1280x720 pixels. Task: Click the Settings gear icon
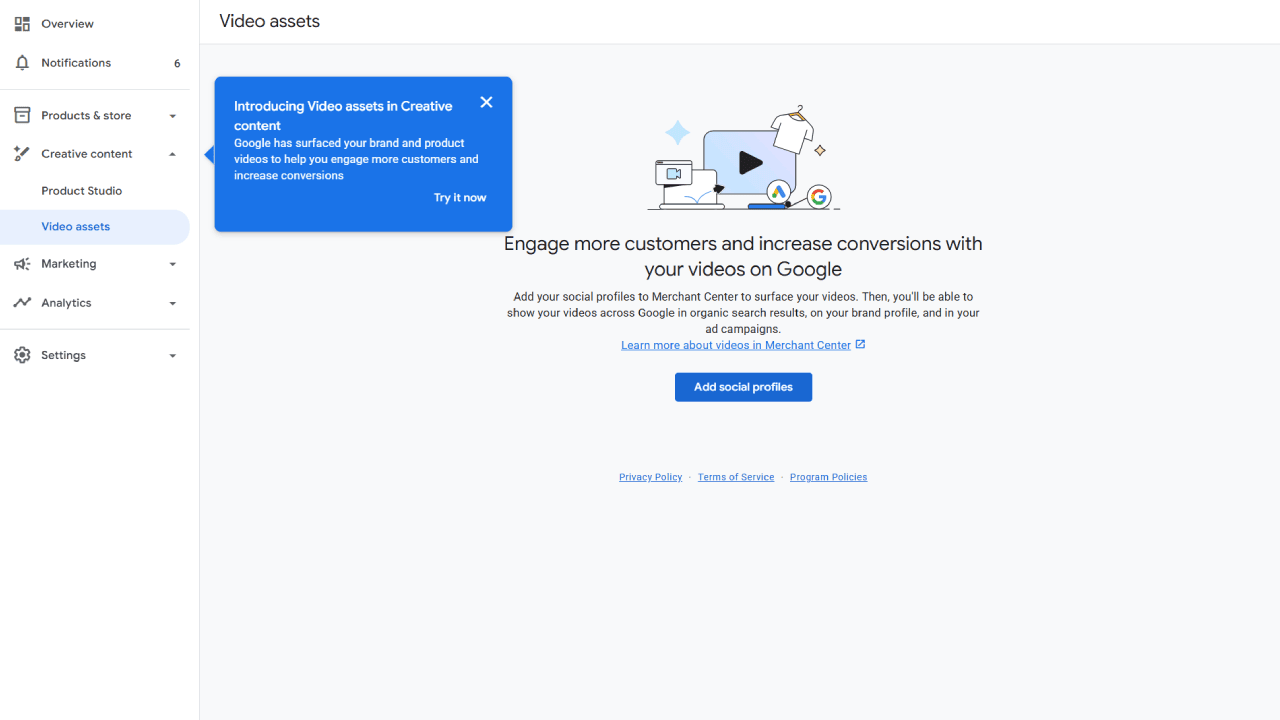22,355
